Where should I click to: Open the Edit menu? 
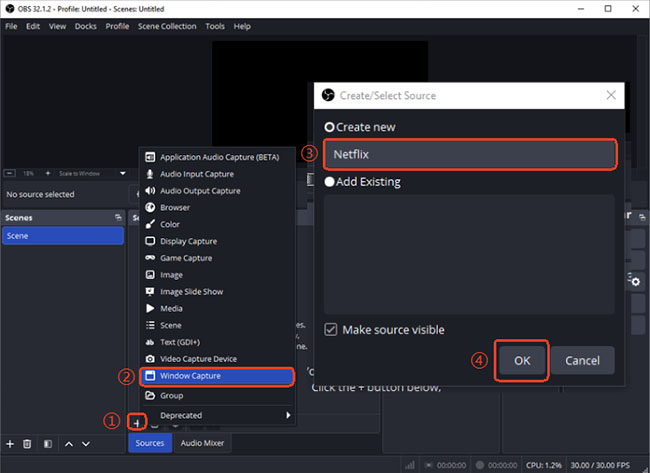33,26
